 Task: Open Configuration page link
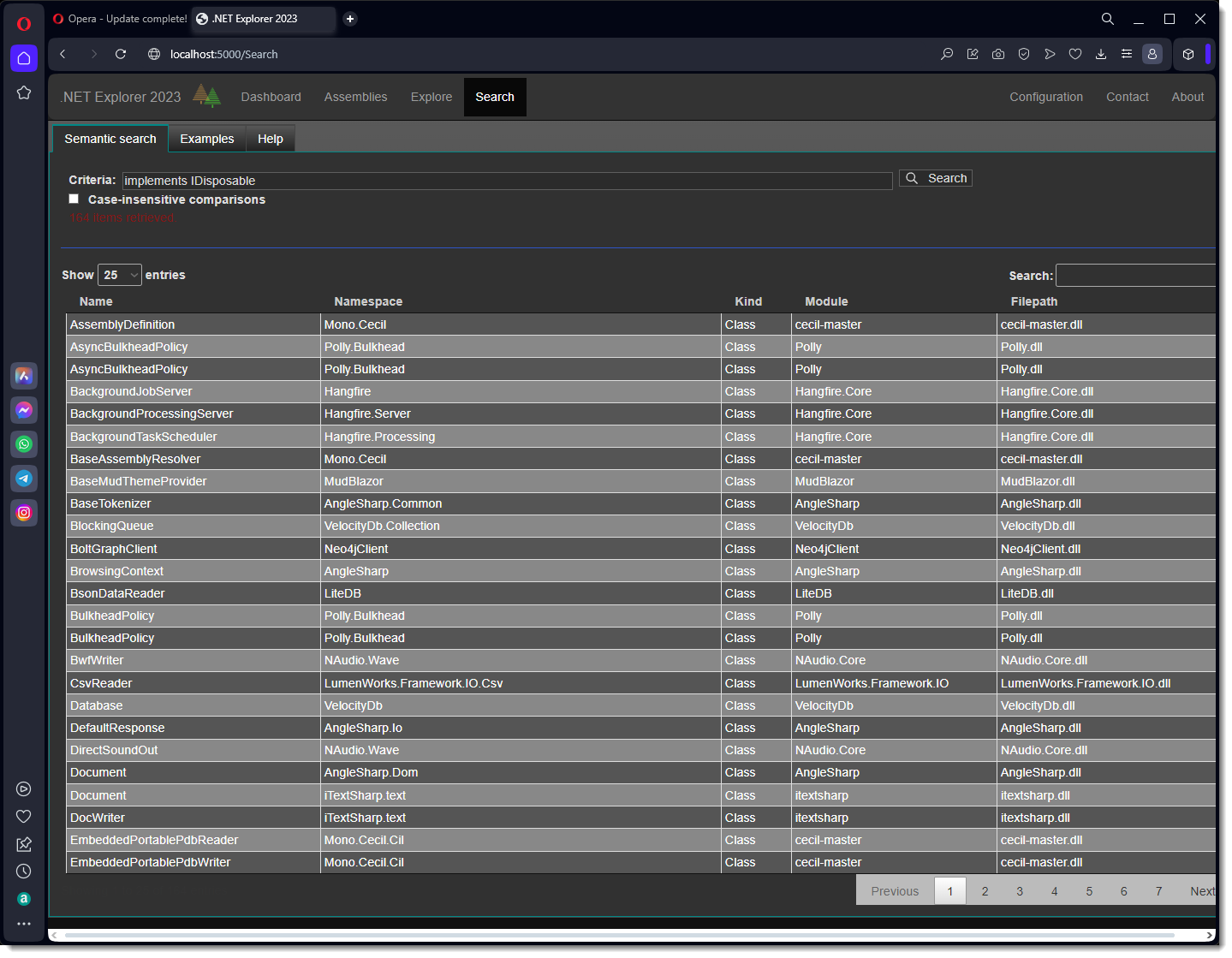pos(1046,97)
